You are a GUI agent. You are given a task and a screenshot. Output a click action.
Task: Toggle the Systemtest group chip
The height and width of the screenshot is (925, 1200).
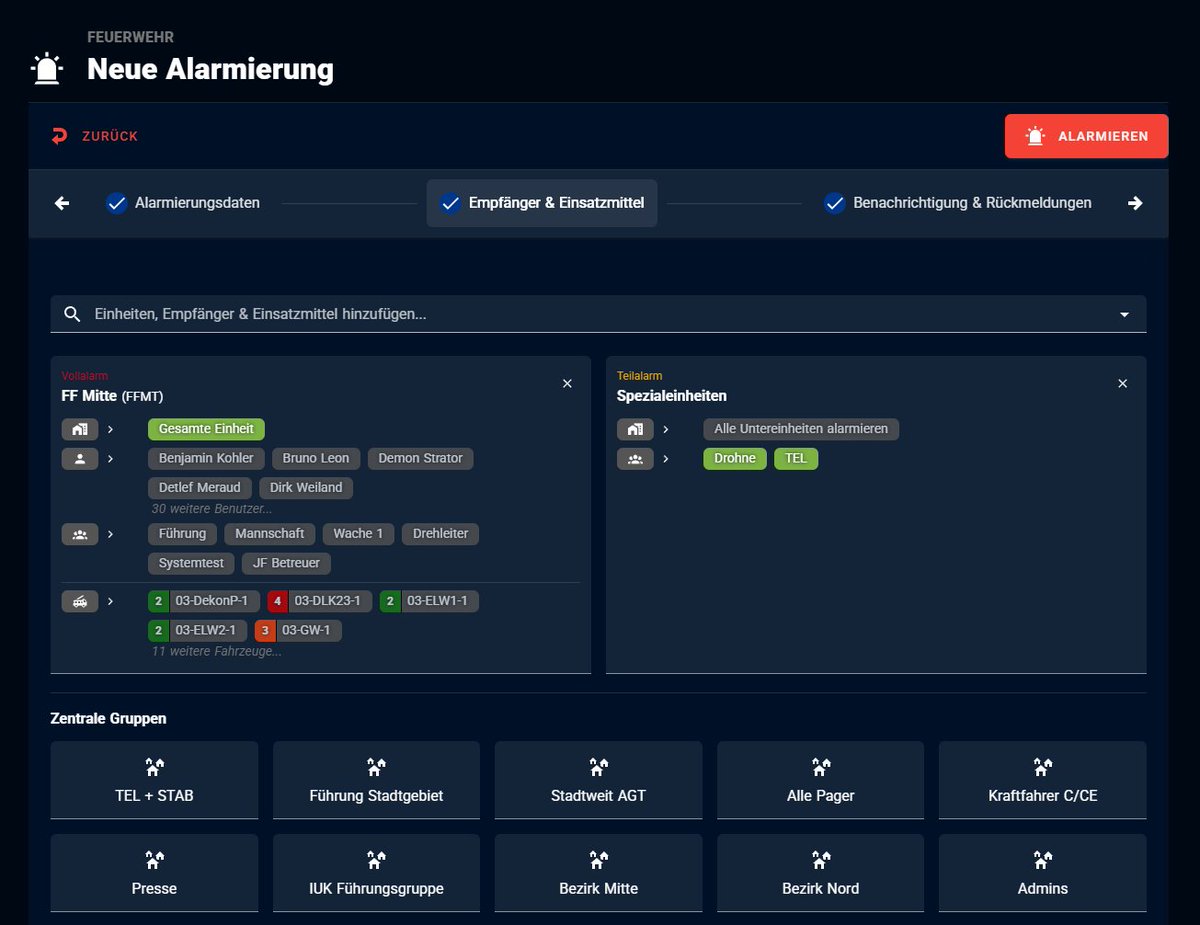tap(191, 563)
